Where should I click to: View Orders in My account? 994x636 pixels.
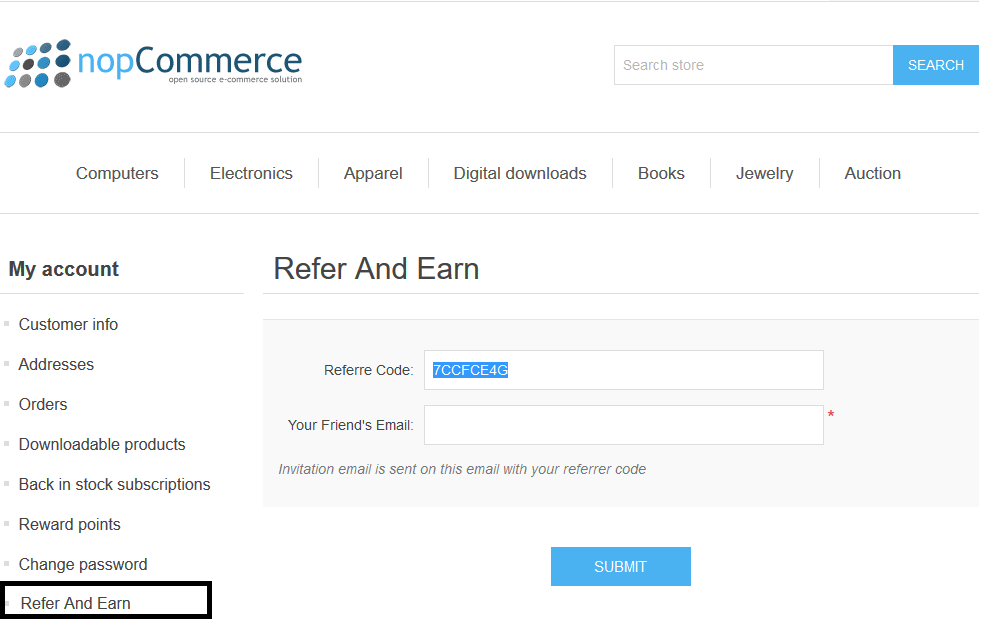[43, 405]
